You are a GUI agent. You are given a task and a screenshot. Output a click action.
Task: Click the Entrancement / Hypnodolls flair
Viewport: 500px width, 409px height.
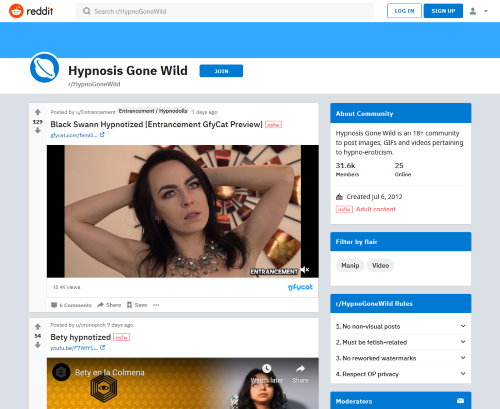pos(153,111)
